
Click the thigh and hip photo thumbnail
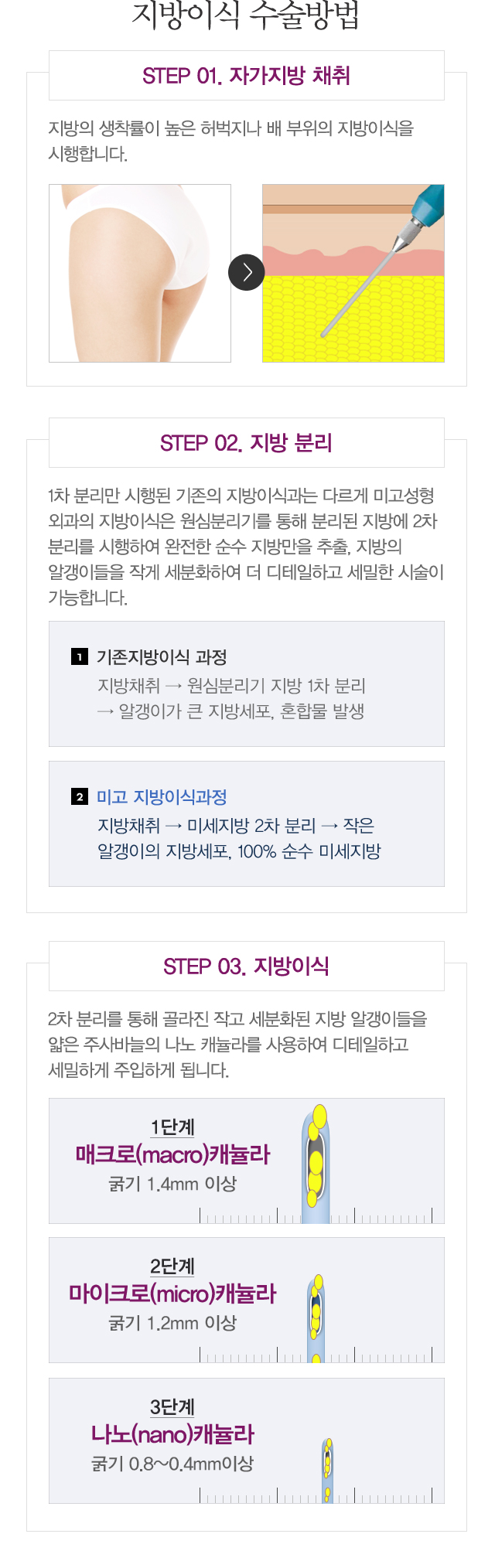click(x=140, y=273)
